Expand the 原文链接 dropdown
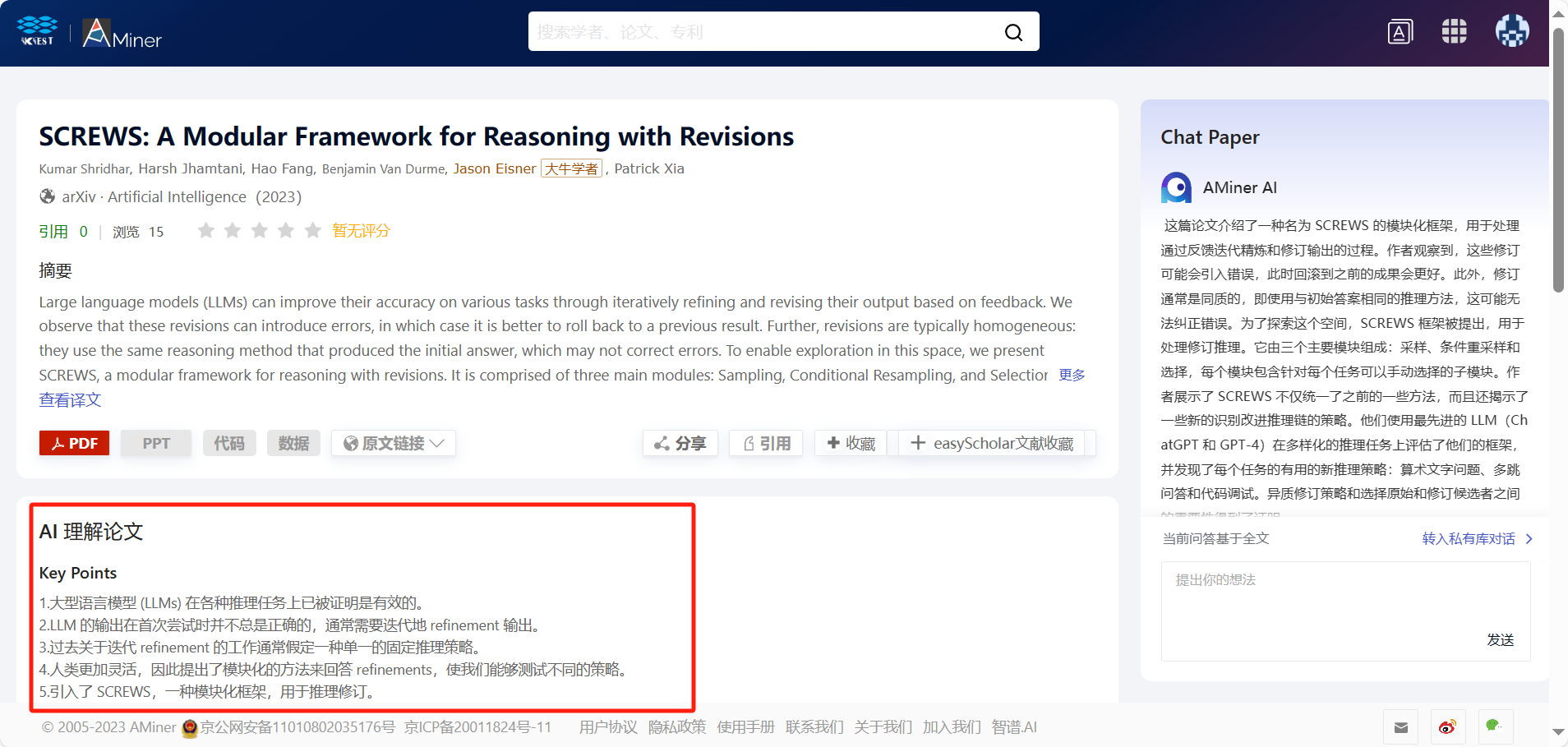 [x=394, y=444]
